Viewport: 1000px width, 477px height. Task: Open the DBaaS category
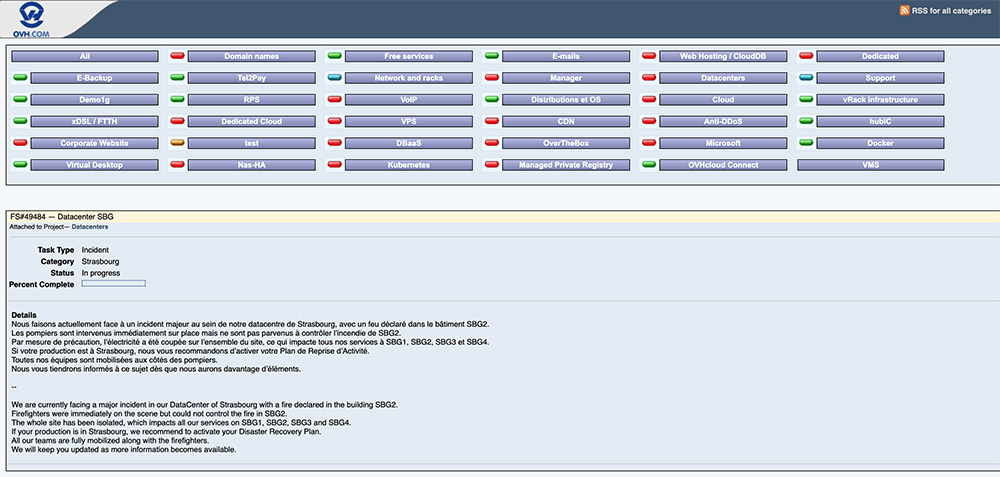point(409,143)
